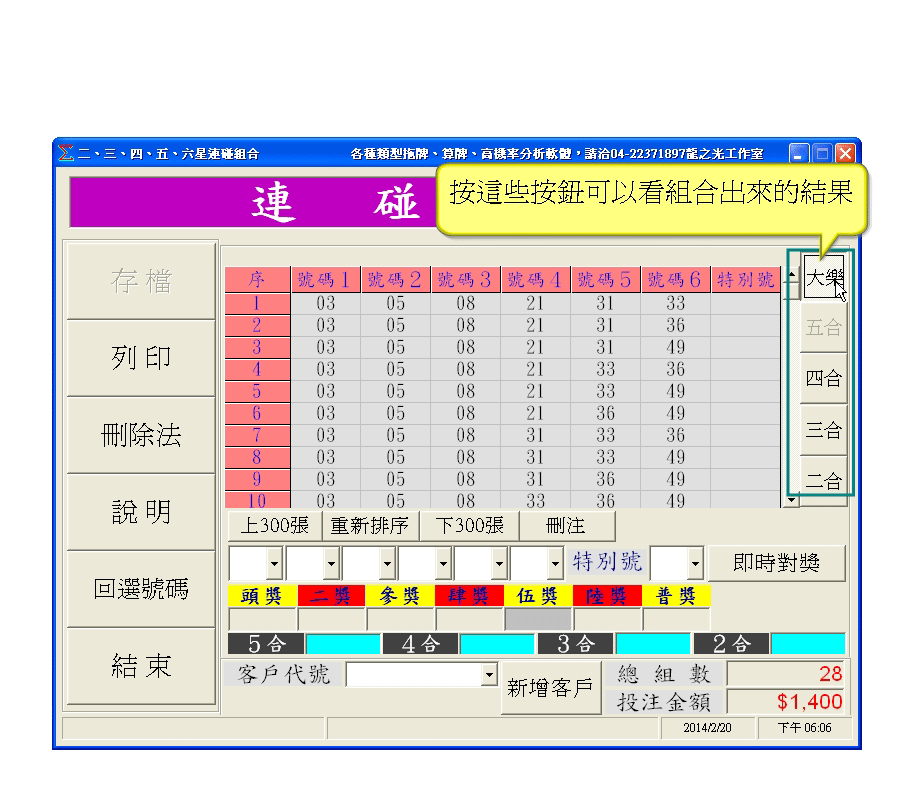The image size is (915, 799).
Task: Click the cyan field next to 5合
Action: tap(343, 644)
